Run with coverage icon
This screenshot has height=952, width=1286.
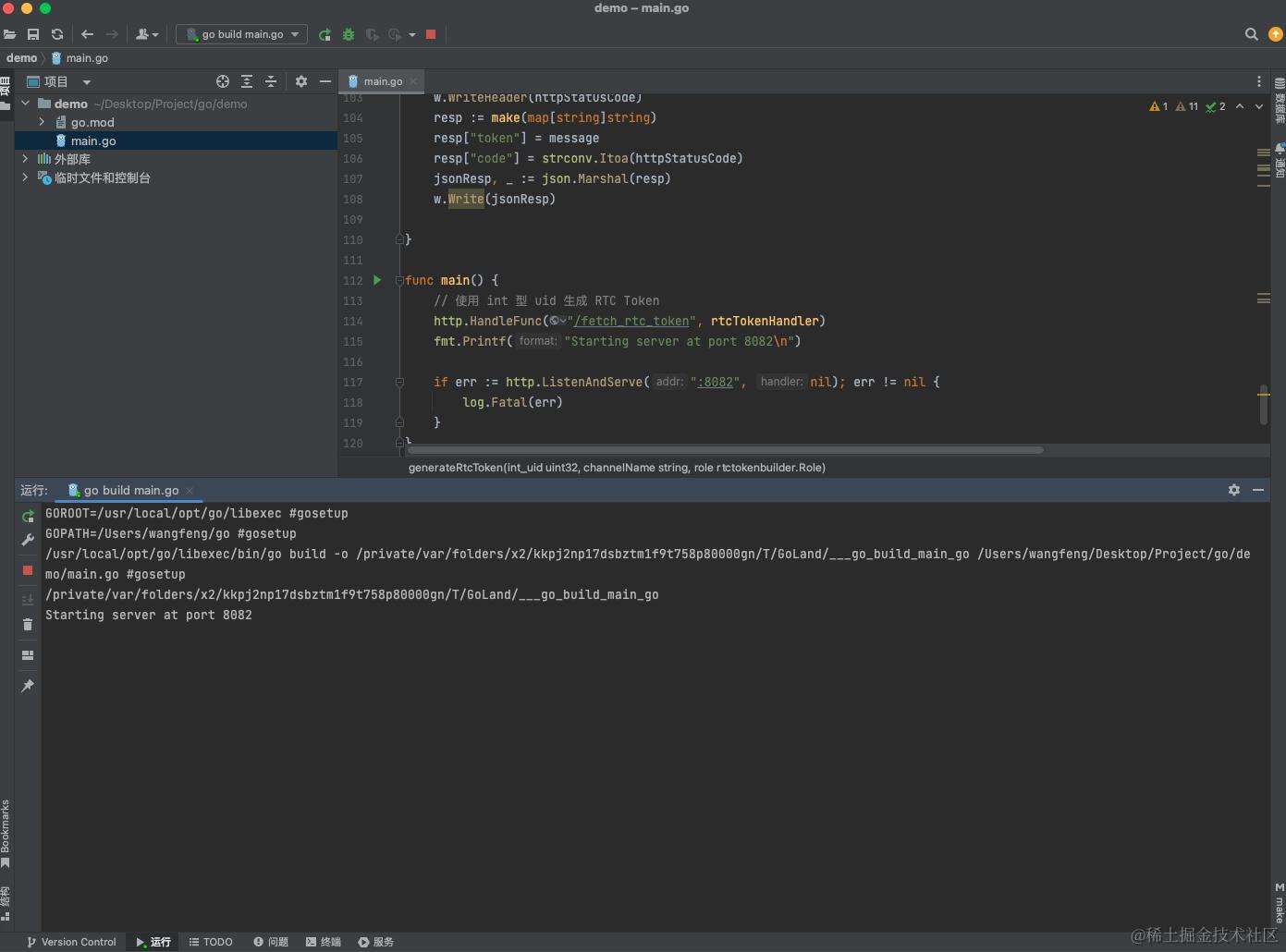tap(372, 34)
